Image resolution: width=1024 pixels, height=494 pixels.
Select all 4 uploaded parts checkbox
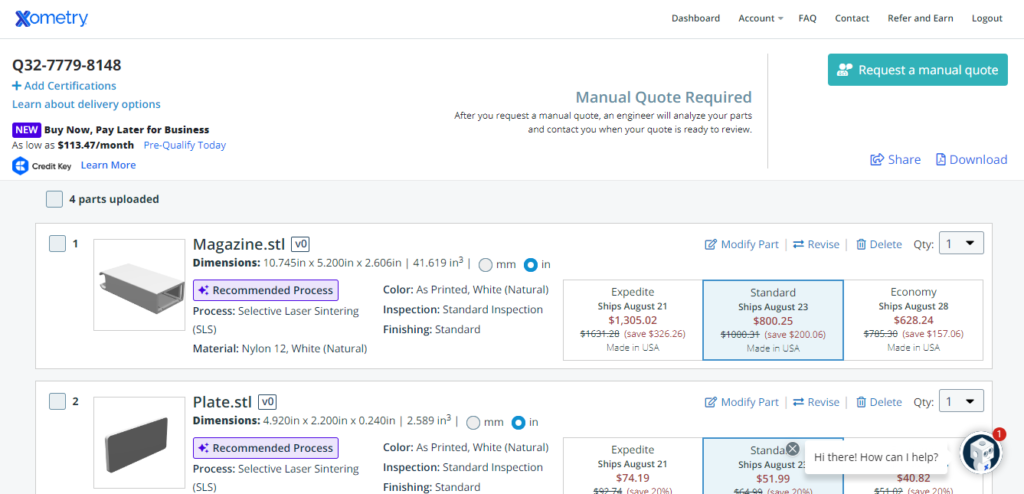(x=54, y=199)
